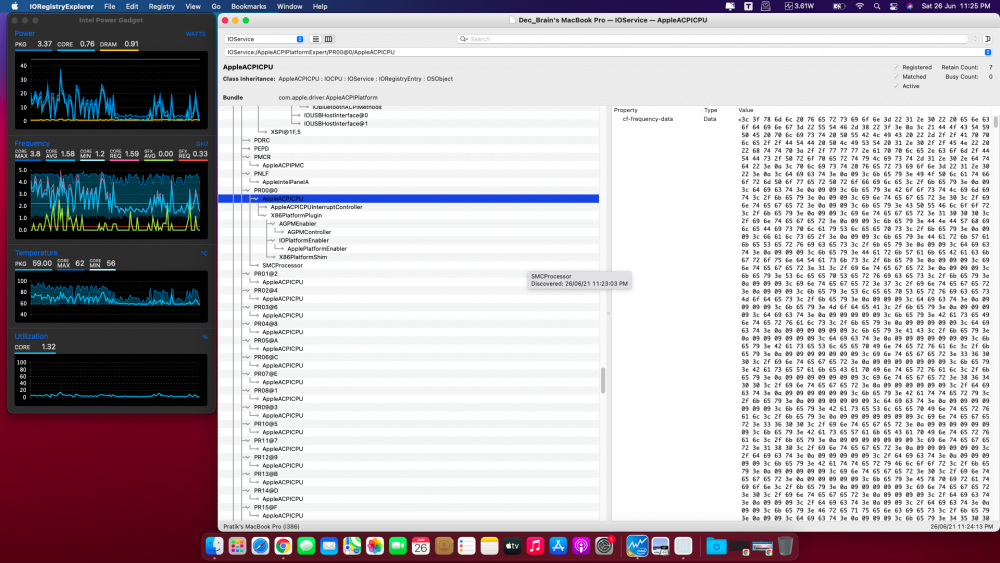The image size is (1000, 563).
Task: Open Messages from the Dock
Action: 306,546
